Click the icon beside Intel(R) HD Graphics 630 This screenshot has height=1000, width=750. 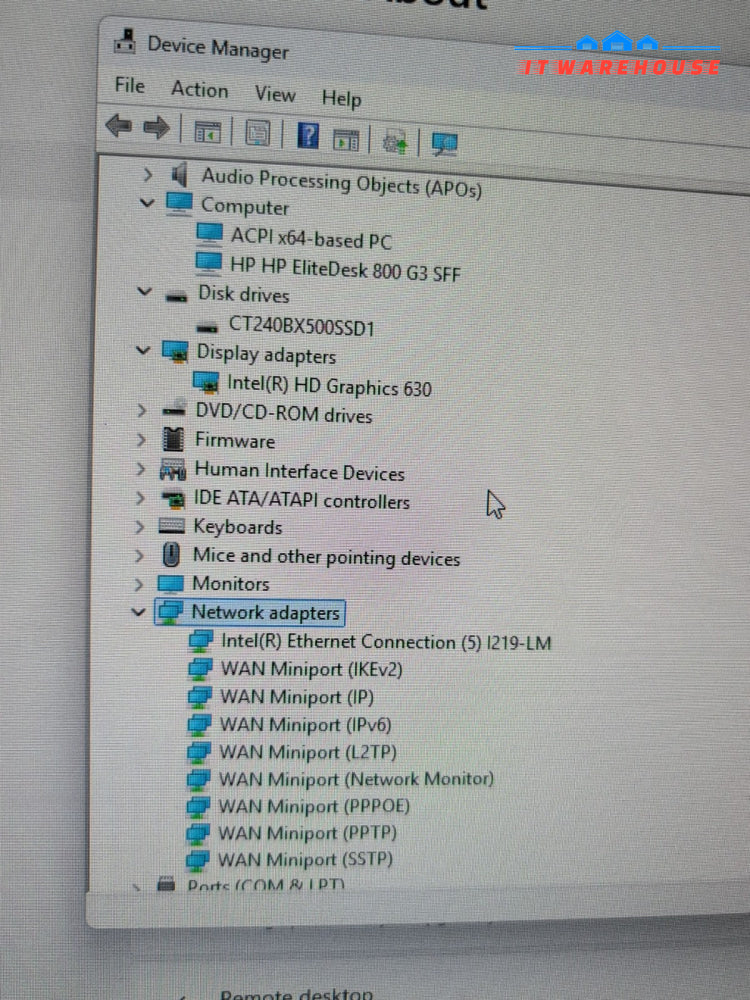(206, 382)
